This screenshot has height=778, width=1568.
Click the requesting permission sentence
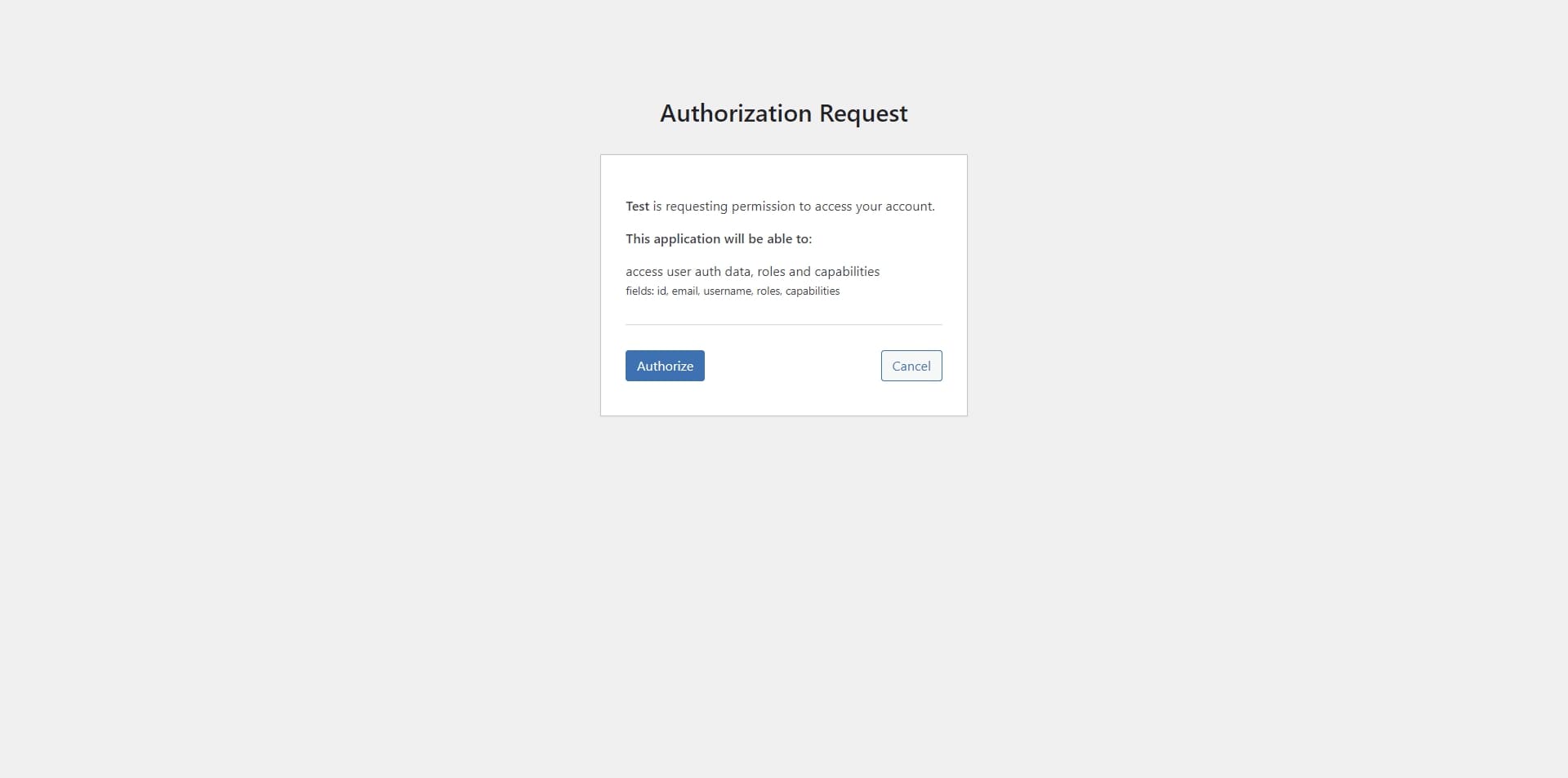coord(780,207)
